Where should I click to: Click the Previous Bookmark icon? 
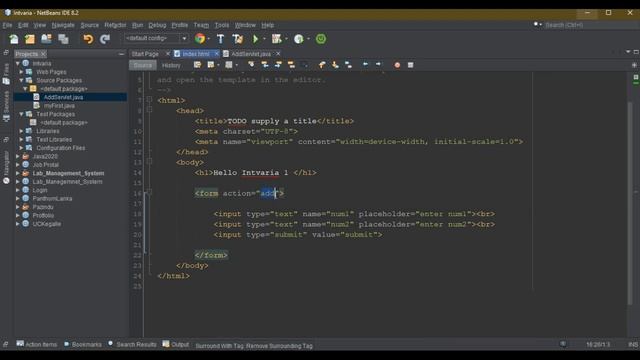click(322, 65)
